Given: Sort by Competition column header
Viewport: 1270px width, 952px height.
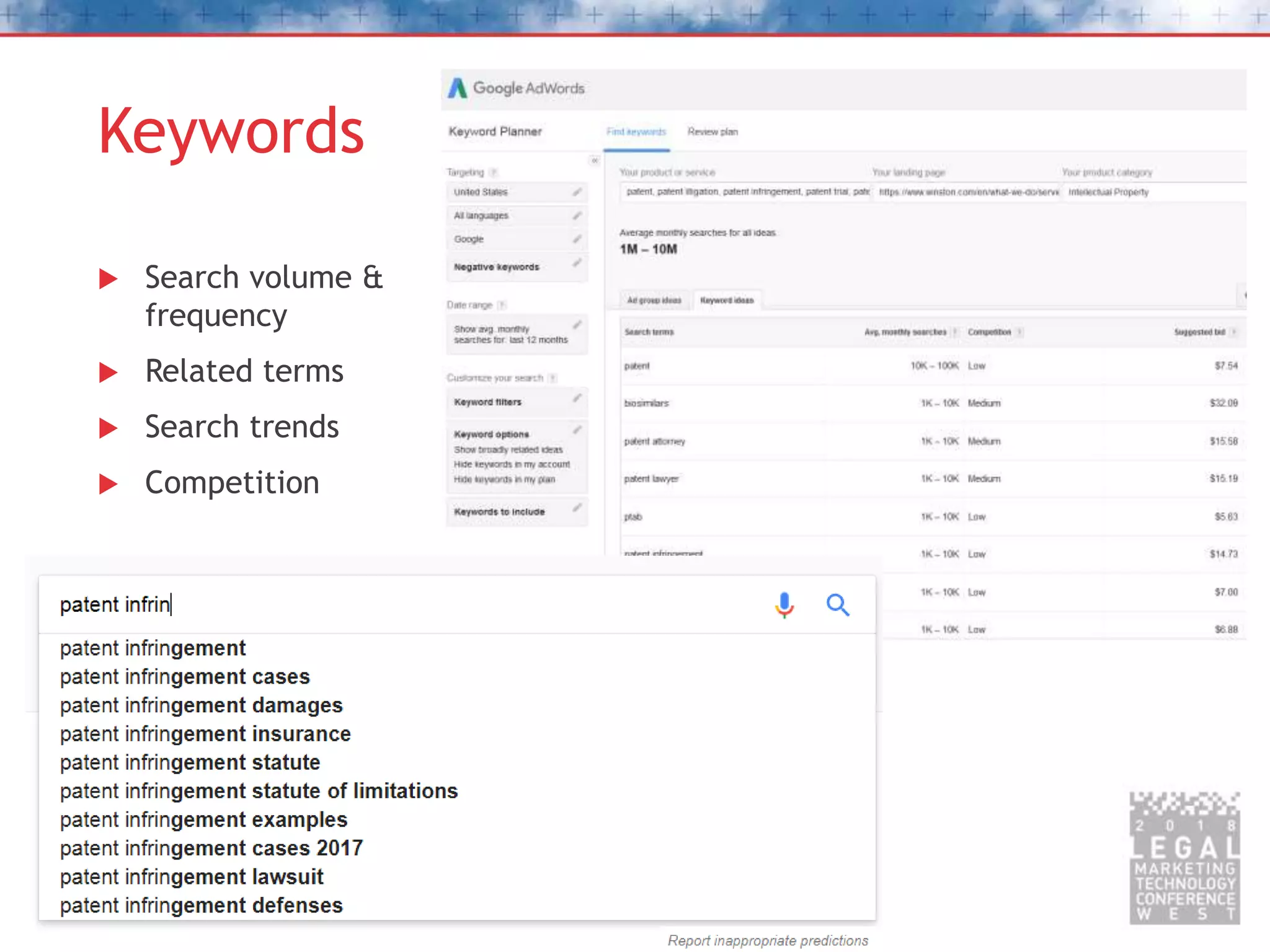Looking at the screenshot, I should pyautogui.click(x=989, y=332).
